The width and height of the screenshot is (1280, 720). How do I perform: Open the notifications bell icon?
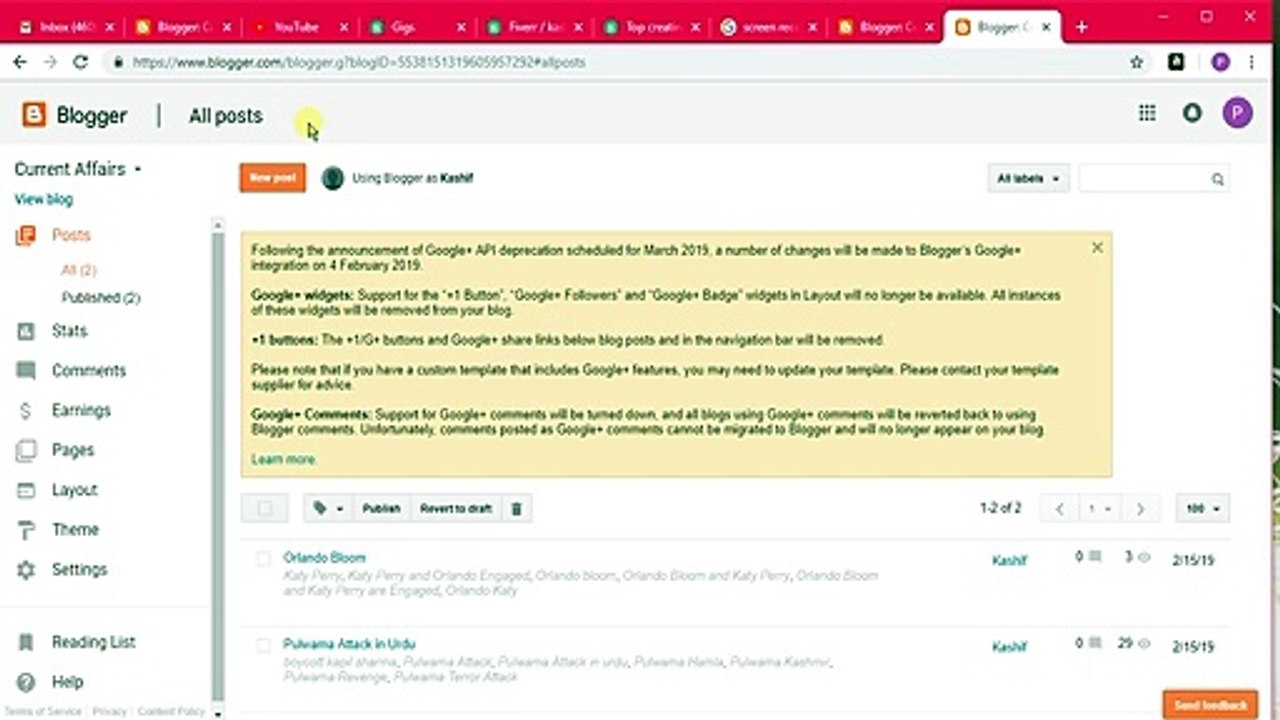1192,113
